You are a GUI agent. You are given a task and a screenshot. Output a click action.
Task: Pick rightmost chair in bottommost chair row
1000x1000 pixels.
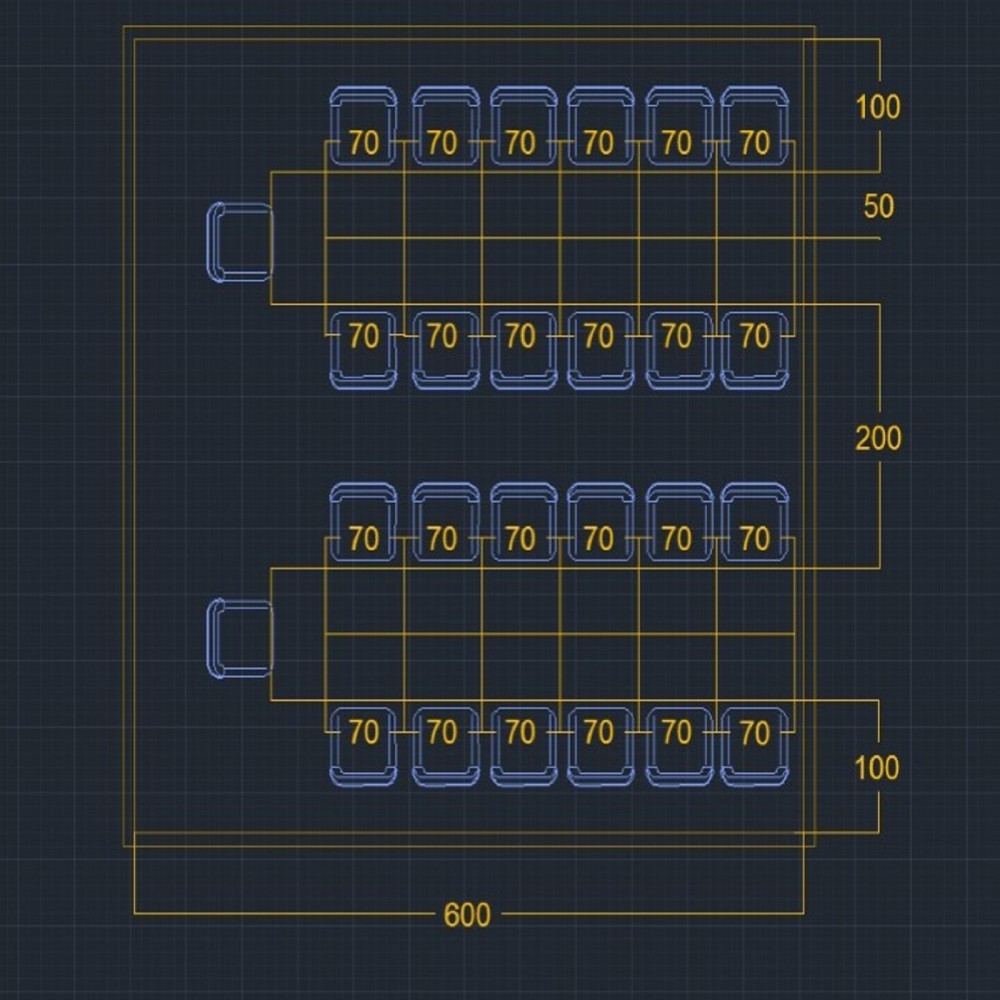click(x=755, y=747)
